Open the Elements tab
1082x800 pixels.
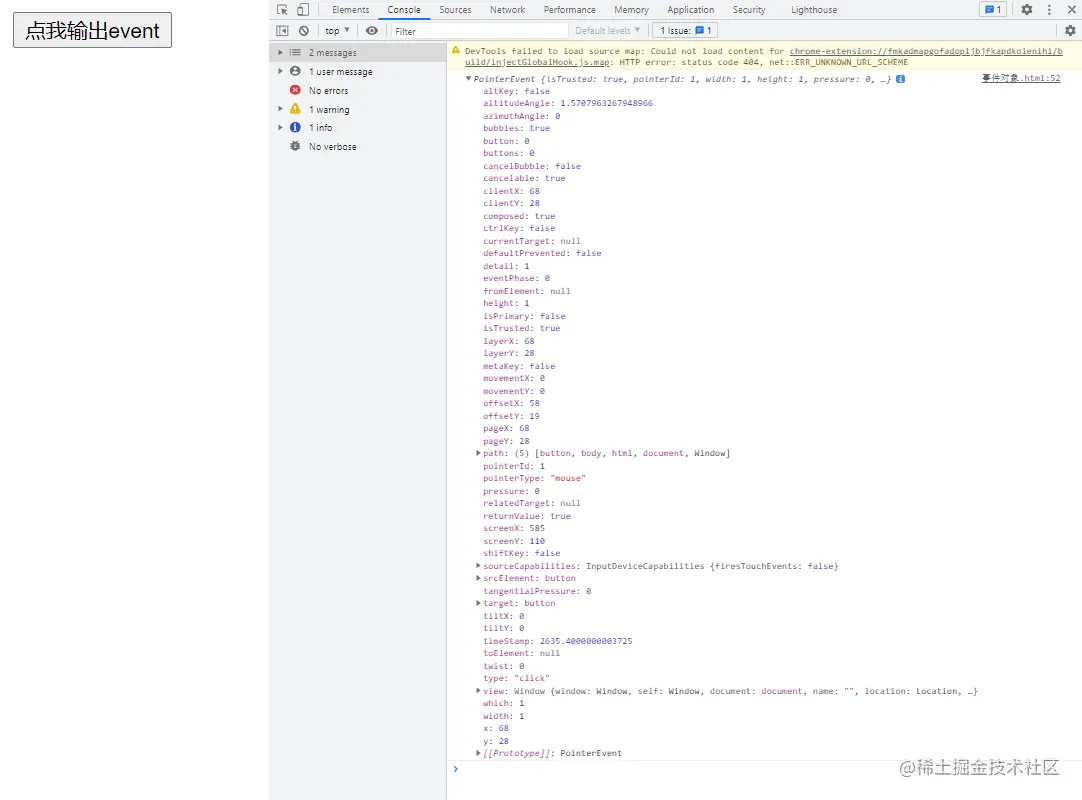351,10
